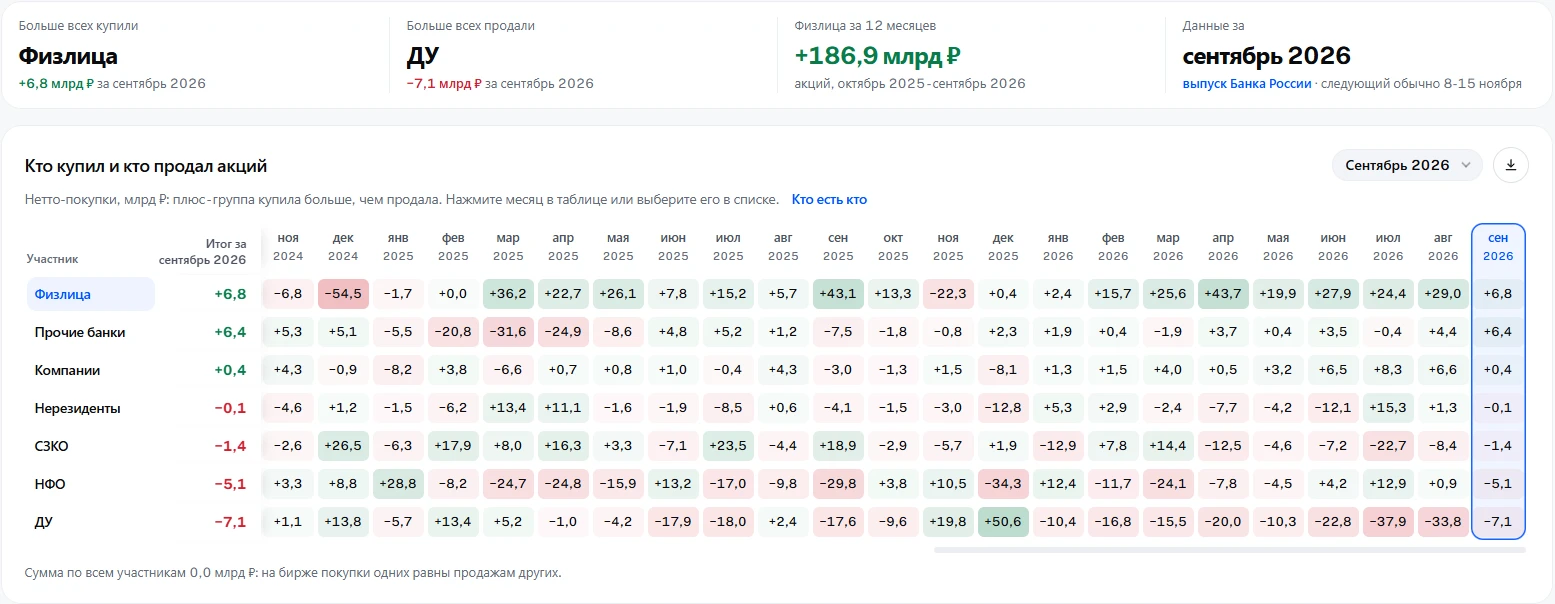The width and height of the screenshot is (1555, 604).
Task: Switch to the ноя 2024 month column
Action: (x=288, y=247)
